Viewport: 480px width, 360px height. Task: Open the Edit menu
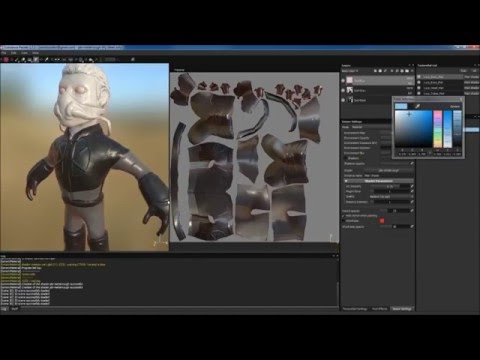(14, 53)
